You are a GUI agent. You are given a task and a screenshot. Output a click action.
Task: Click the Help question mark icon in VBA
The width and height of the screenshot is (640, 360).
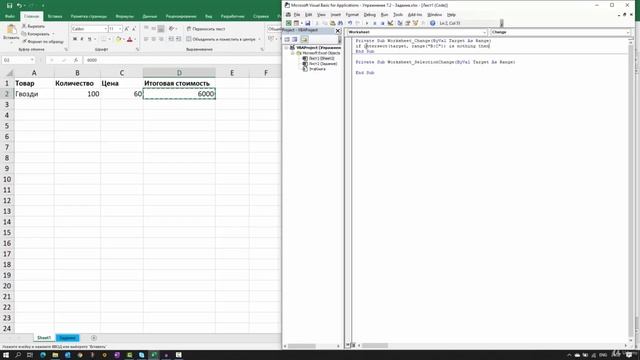coord(432,23)
